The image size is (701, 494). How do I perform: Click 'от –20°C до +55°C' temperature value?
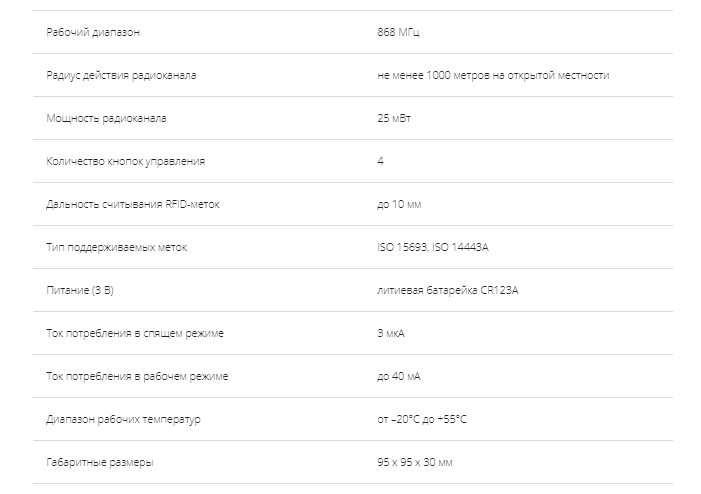point(422,419)
